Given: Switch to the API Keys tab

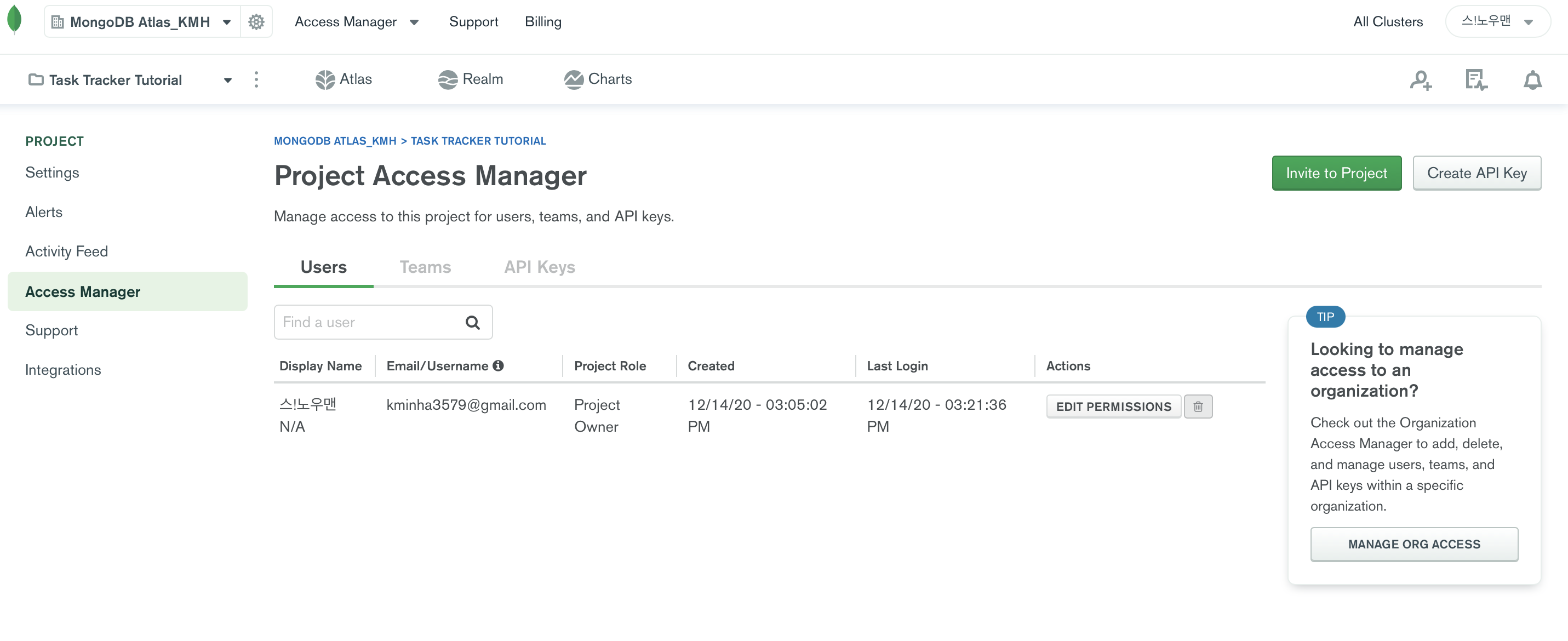Looking at the screenshot, I should click(539, 267).
